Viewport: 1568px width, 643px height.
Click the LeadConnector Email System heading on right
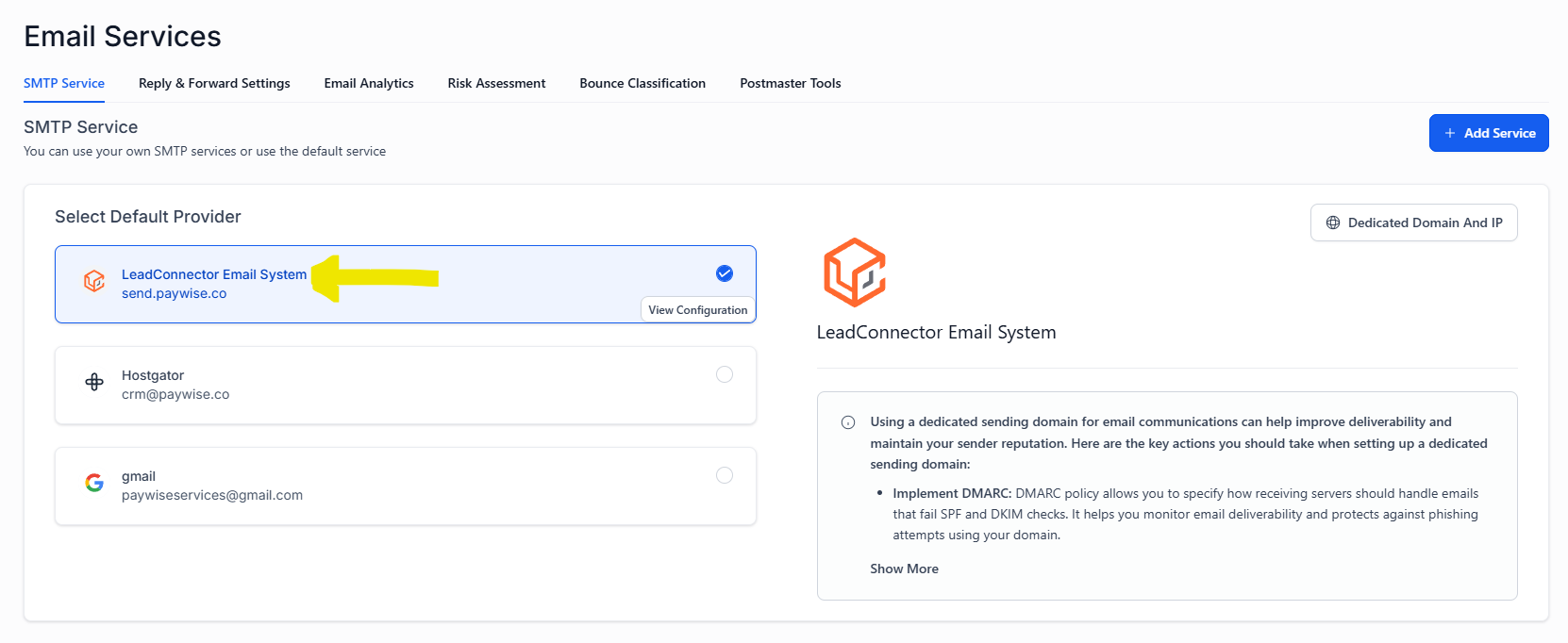pos(936,332)
